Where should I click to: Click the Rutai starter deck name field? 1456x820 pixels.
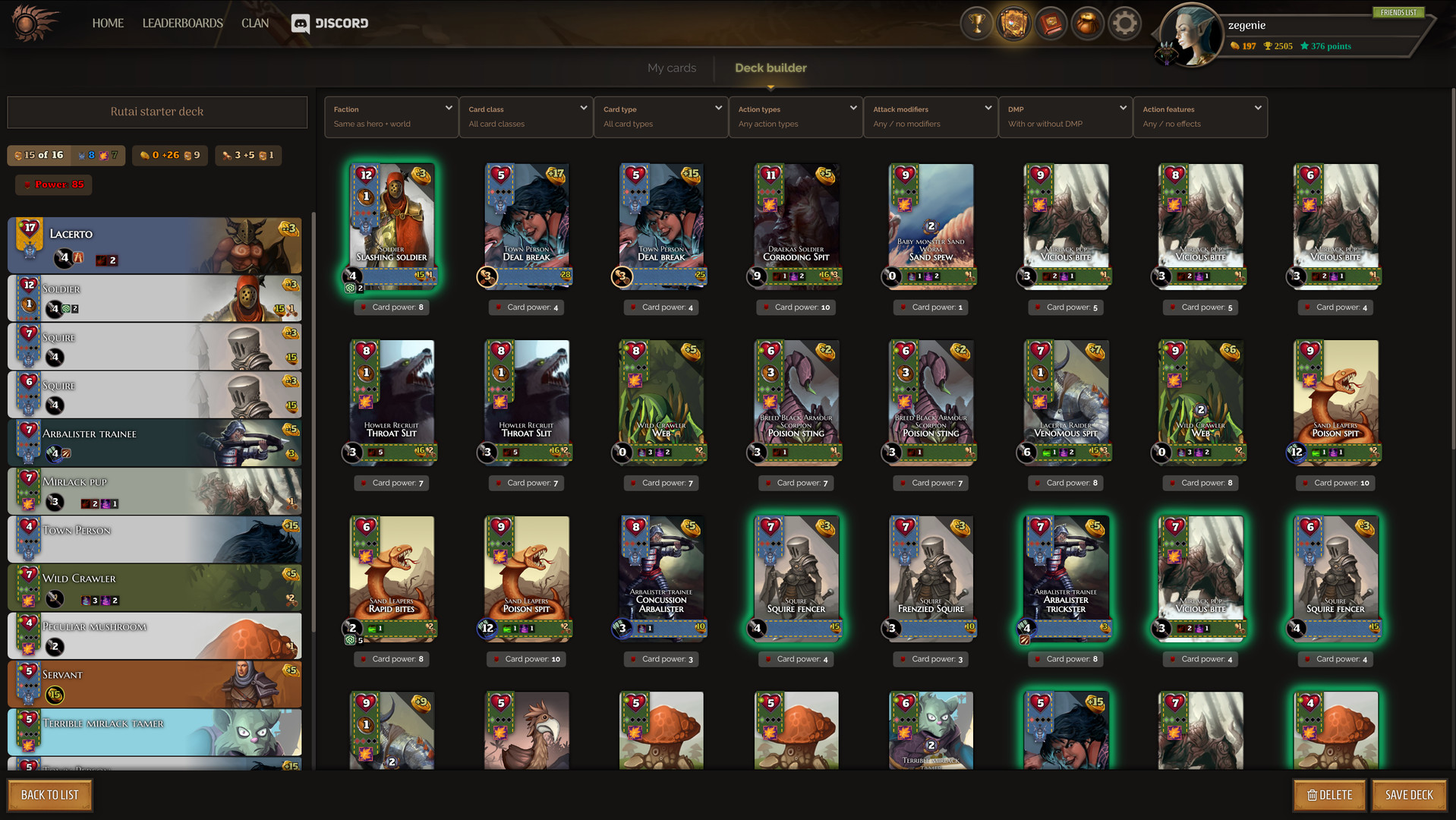[156, 112]
